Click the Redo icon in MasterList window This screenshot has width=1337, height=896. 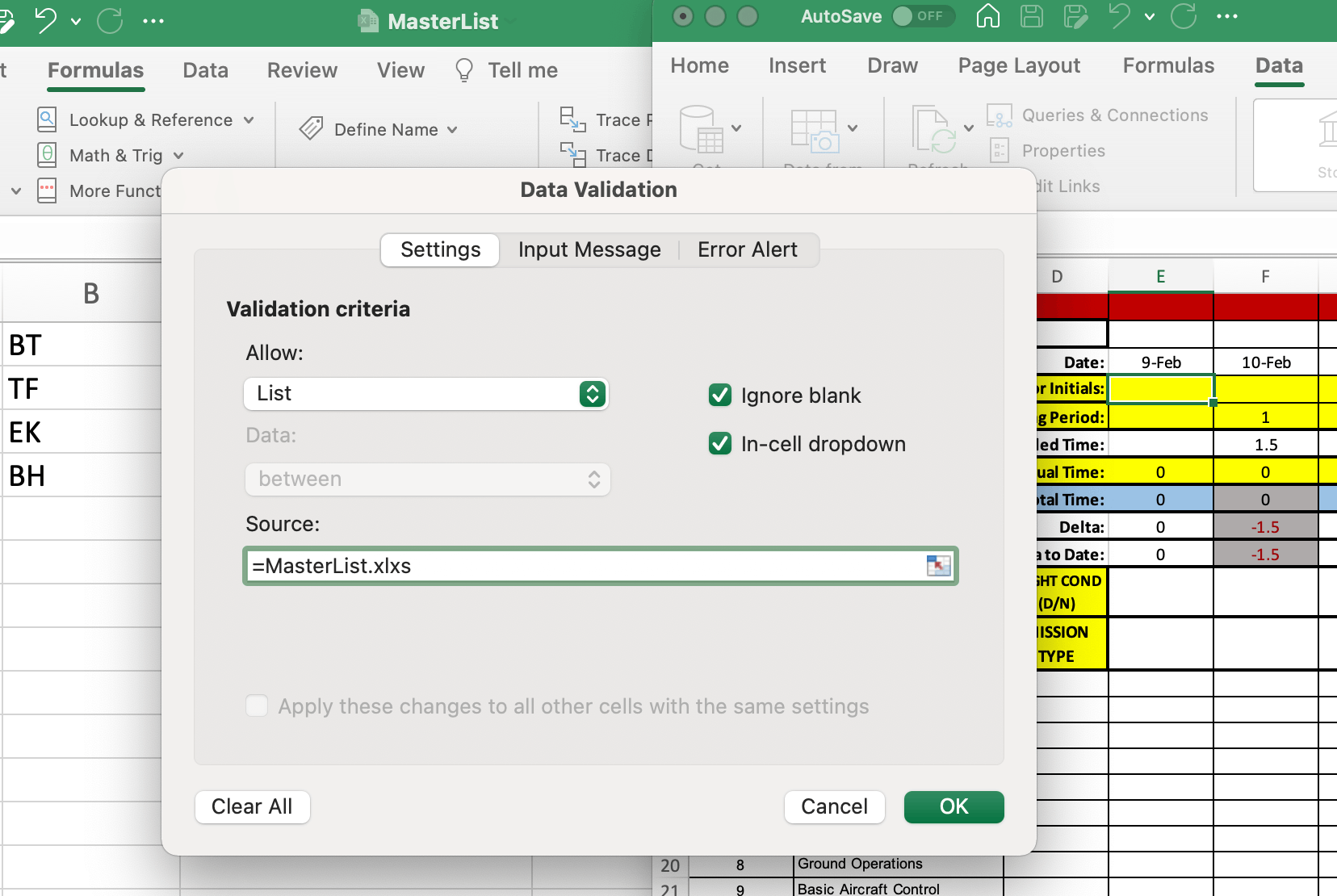109,21
